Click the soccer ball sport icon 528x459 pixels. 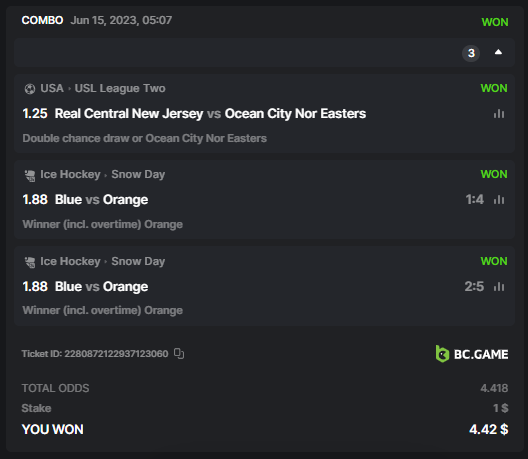click(30, 89)
